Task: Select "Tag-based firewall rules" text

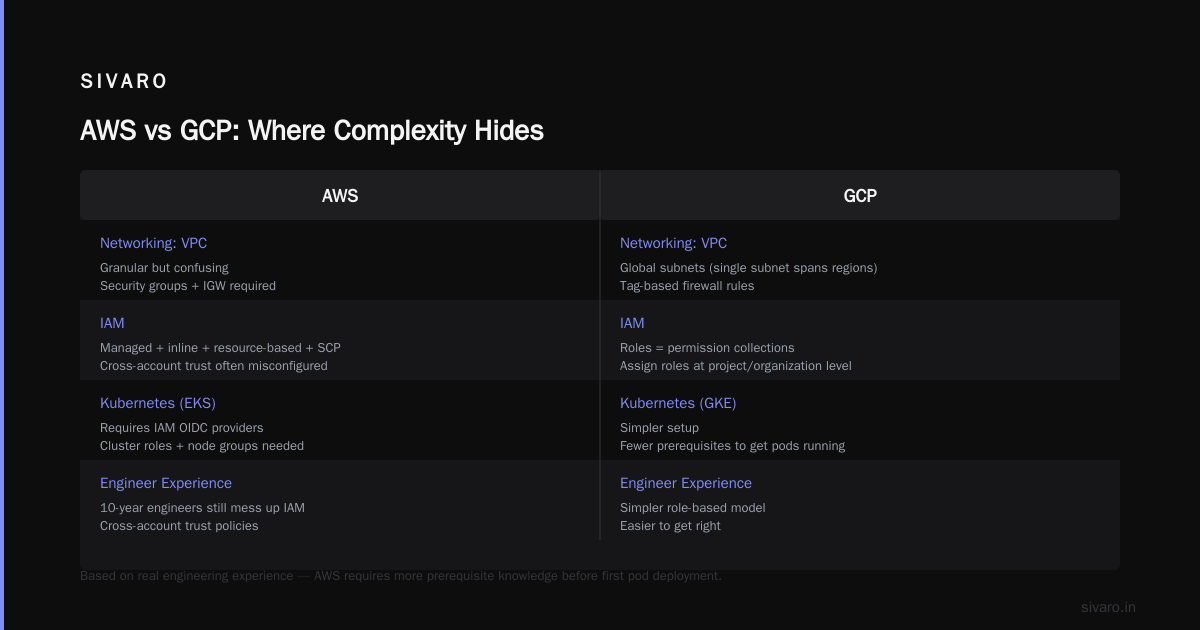Action: 687,286
